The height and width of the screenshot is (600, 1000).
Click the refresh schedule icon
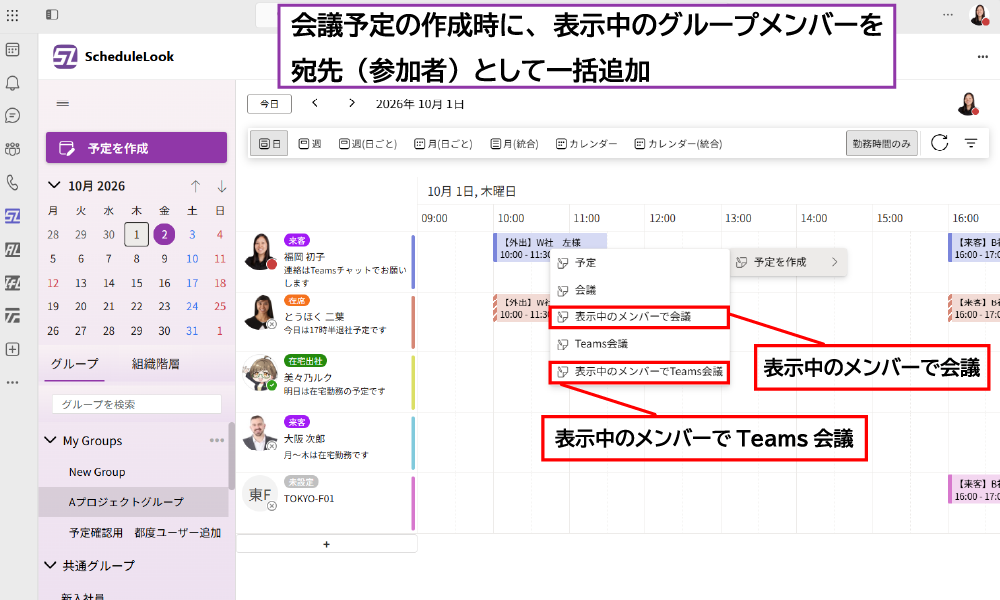point(939,143)
